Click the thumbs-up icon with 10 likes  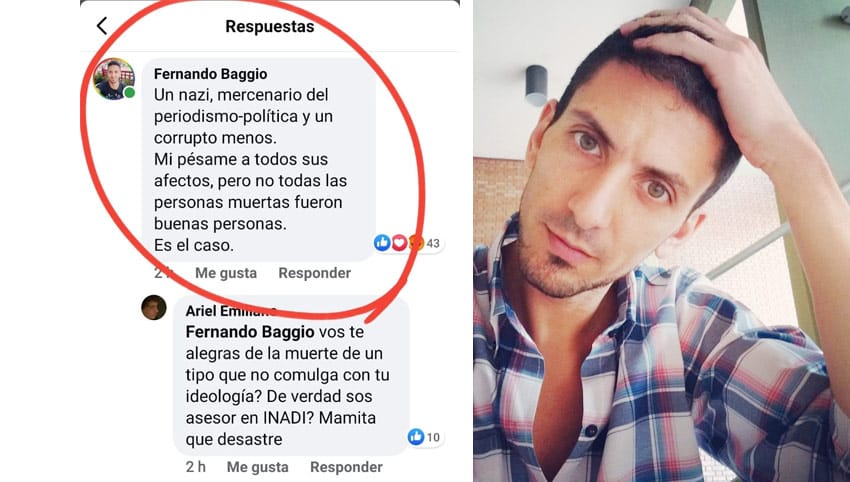coord(416,437)
